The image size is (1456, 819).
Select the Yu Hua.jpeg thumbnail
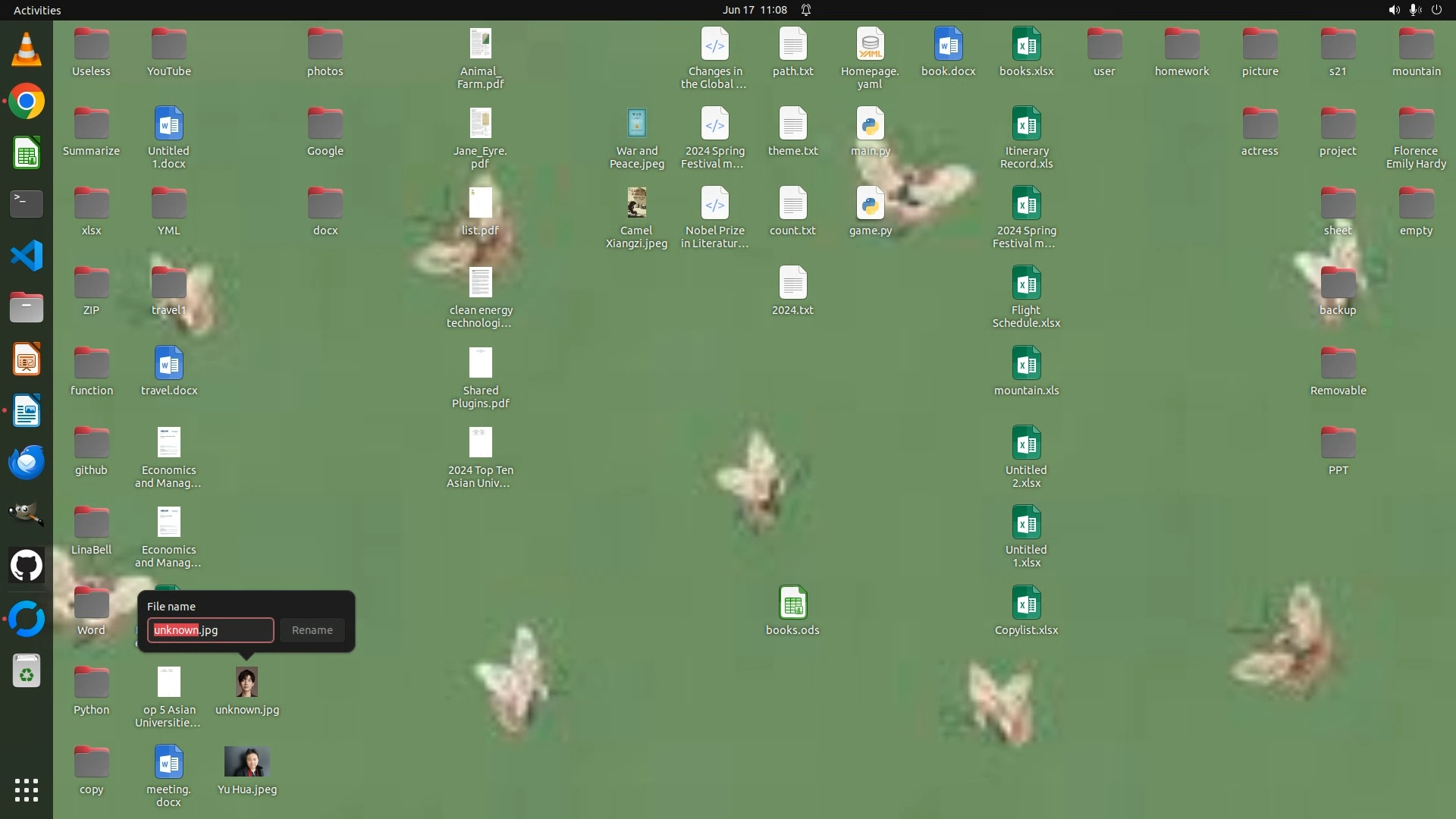click(247, 762)
